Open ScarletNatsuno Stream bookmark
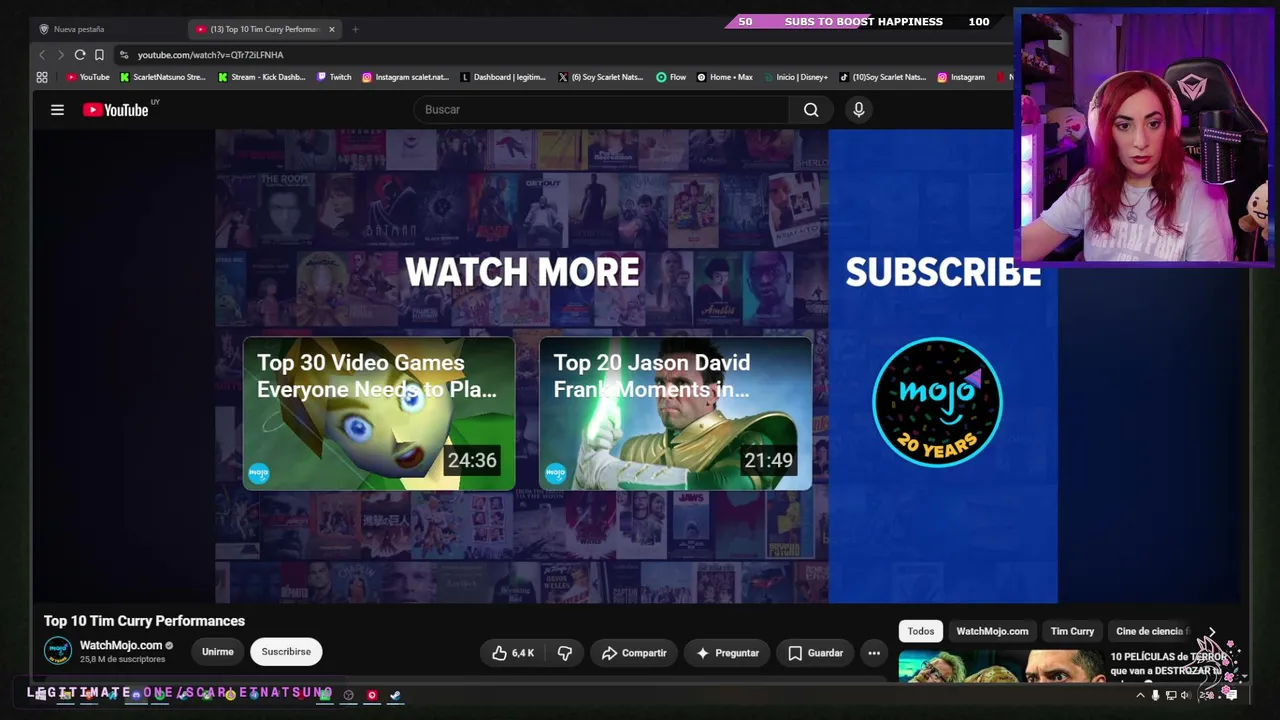 [x=163, y=77]
